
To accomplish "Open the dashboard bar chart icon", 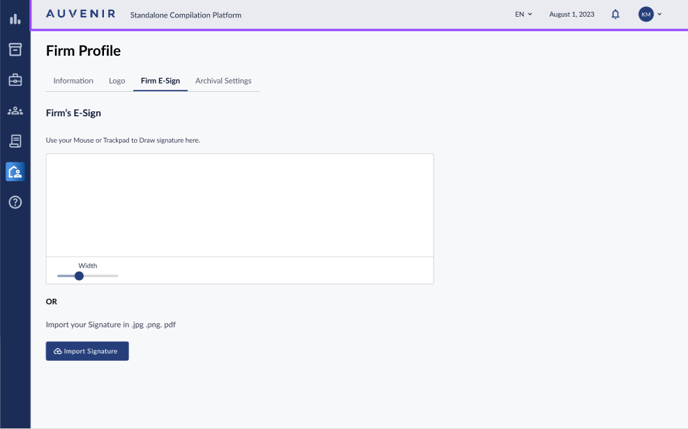I will coord(15,19).
